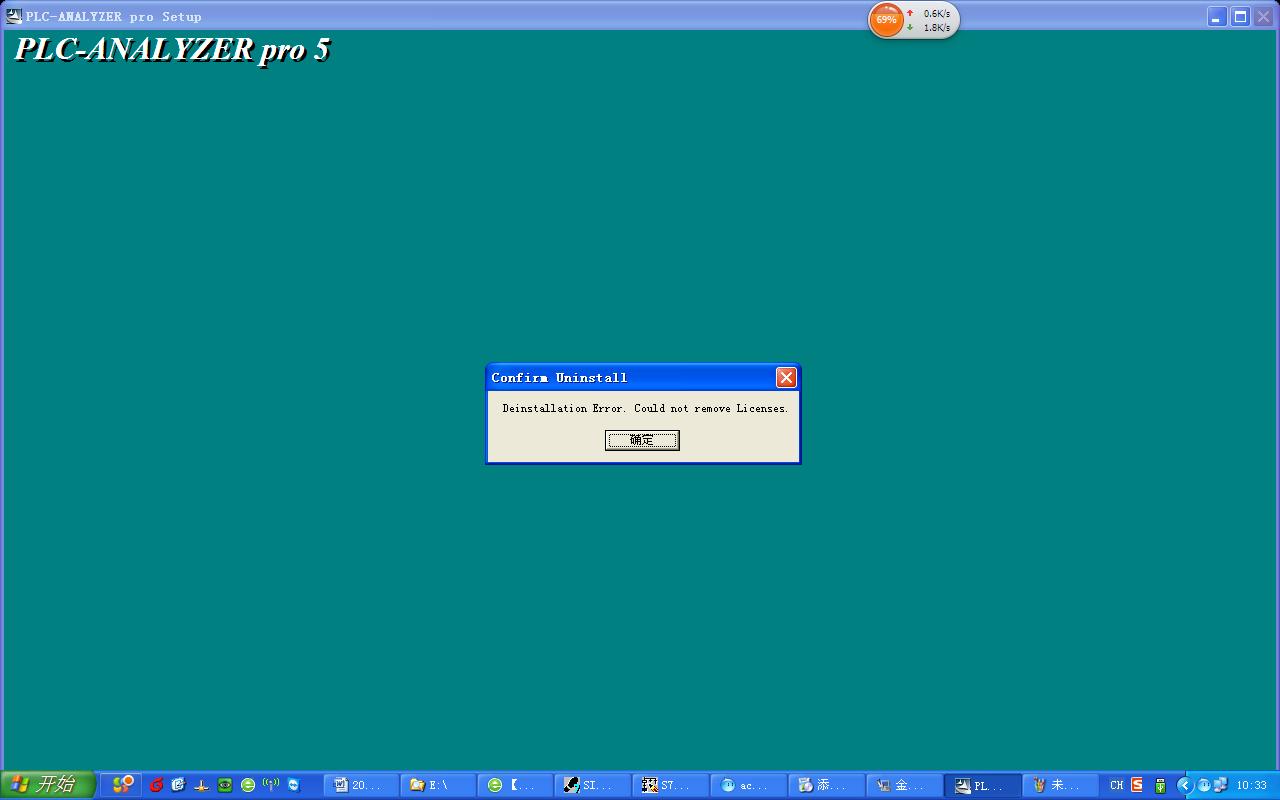Switch to the E:\ folder taskbar item
This screenshot has width=1280, height=800.
pyautogui.click(x=438, y=785)
